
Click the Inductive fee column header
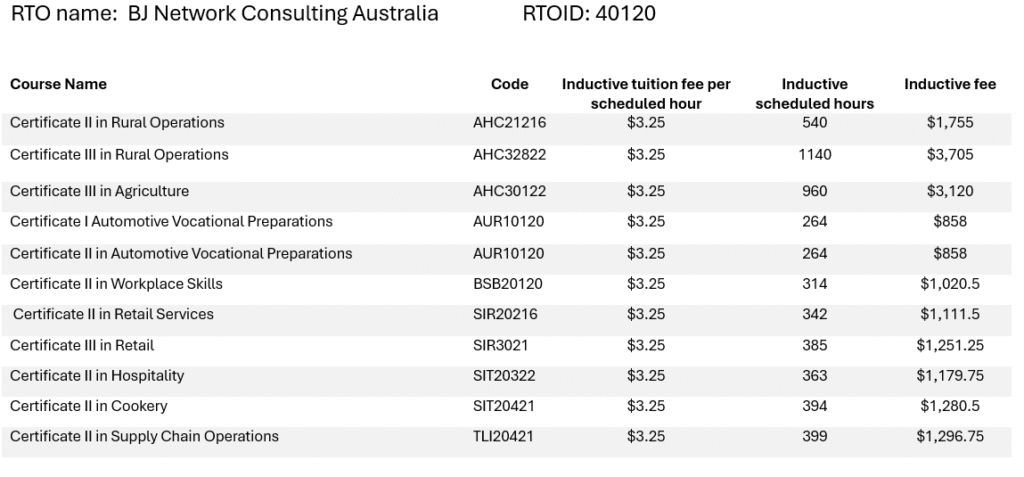click(x=950, y=84)
